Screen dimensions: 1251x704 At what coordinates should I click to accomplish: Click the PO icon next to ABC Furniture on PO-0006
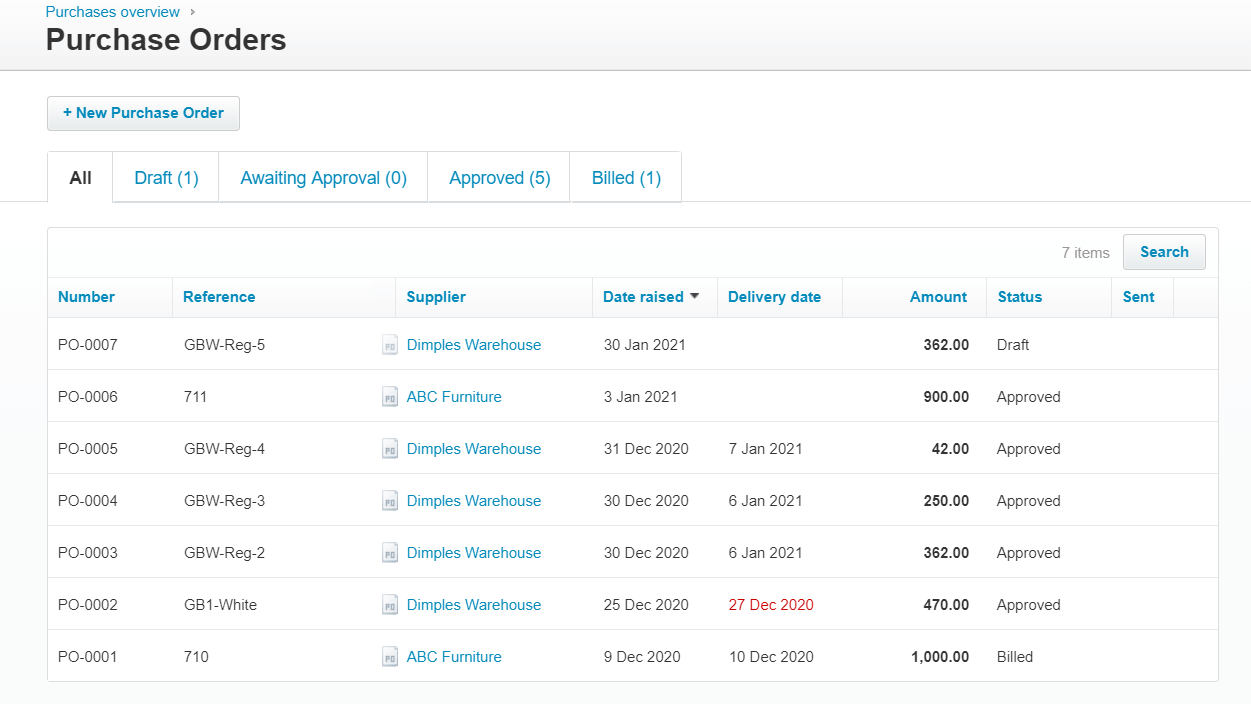390,397
